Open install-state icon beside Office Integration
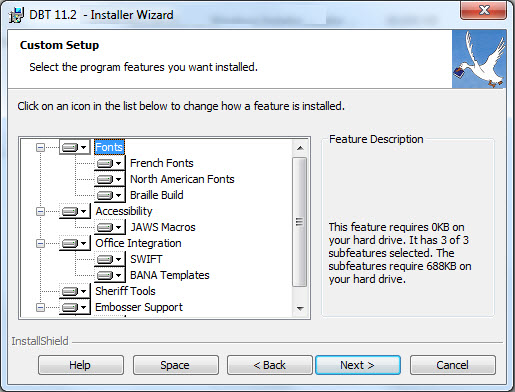The image size is (515, 392). tap(75, 243)
